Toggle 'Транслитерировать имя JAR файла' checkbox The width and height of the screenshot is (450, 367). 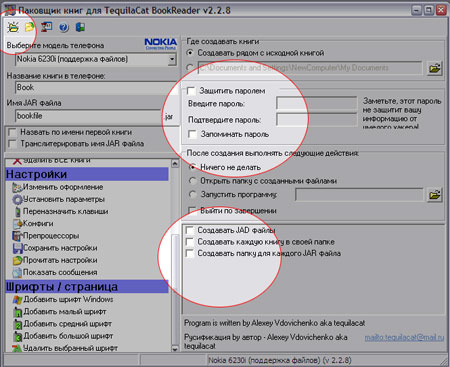pyautogui.click(x=12, y=144)
